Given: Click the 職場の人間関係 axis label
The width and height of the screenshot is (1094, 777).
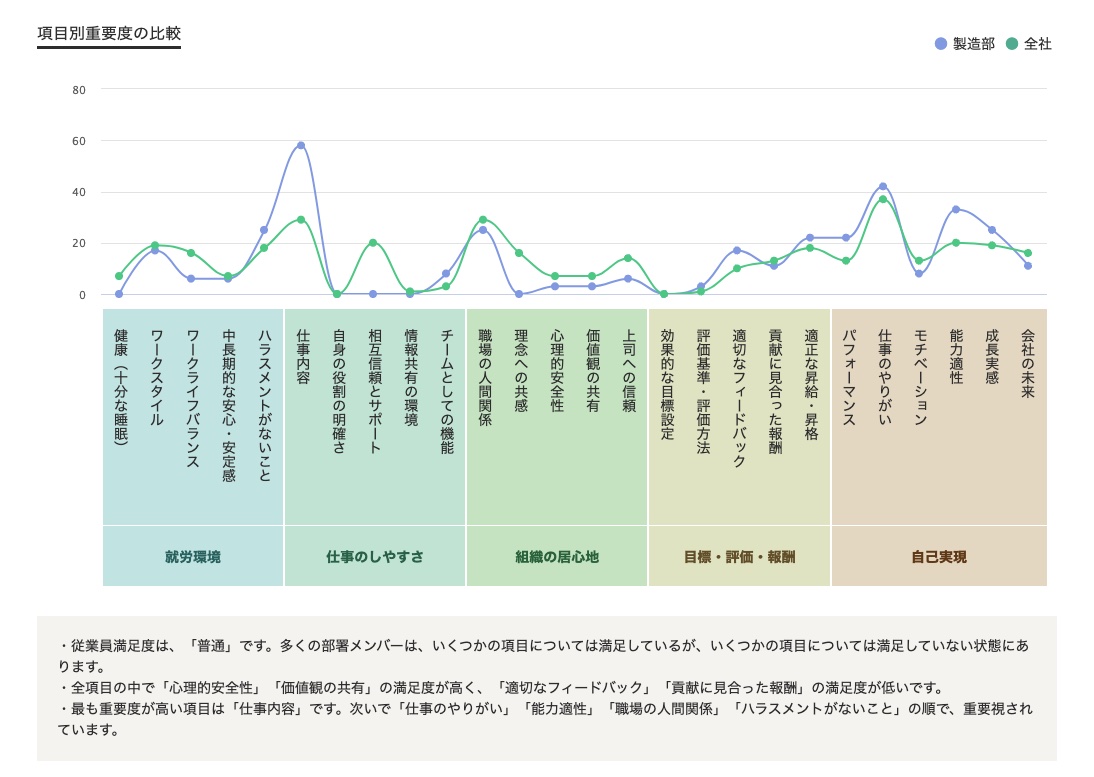Looking at the screenshot, I should [485, 377].
